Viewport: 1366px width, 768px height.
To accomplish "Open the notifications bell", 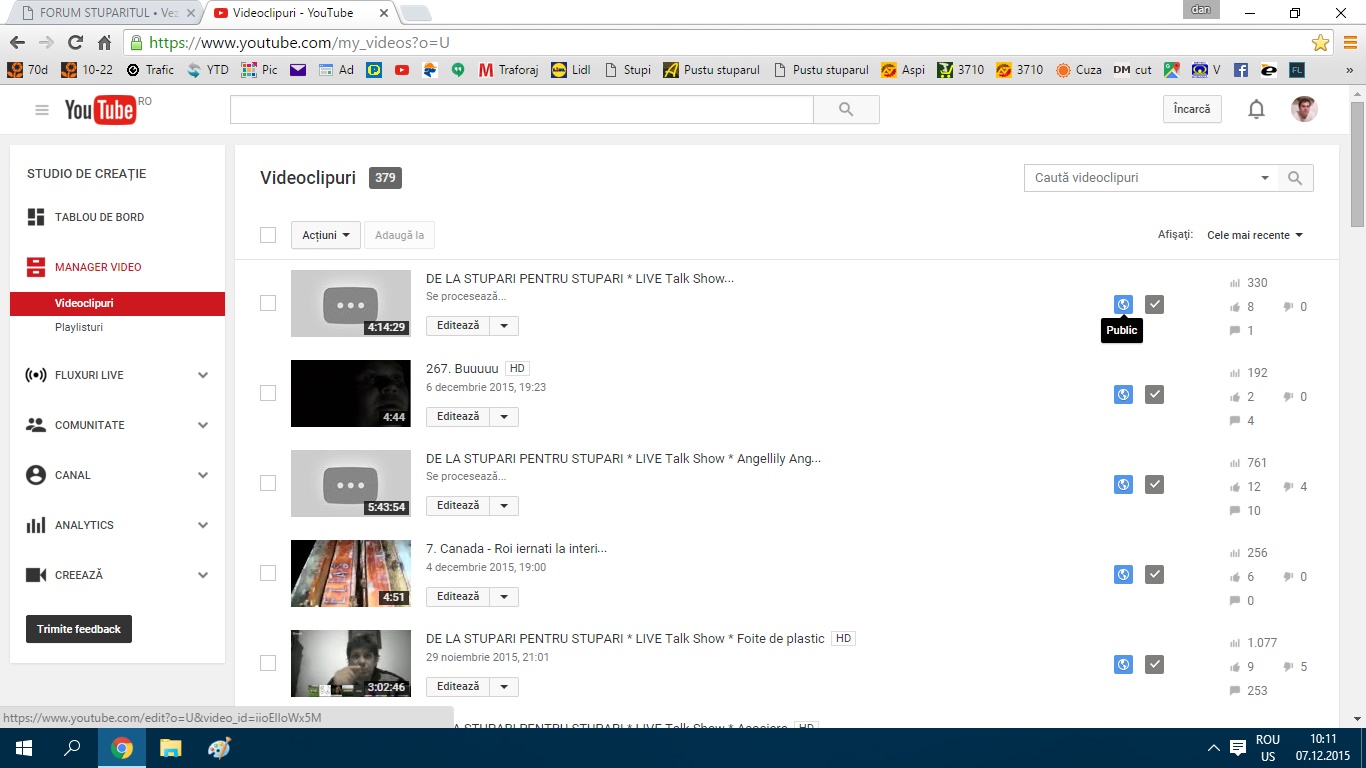I will 1256,110.
